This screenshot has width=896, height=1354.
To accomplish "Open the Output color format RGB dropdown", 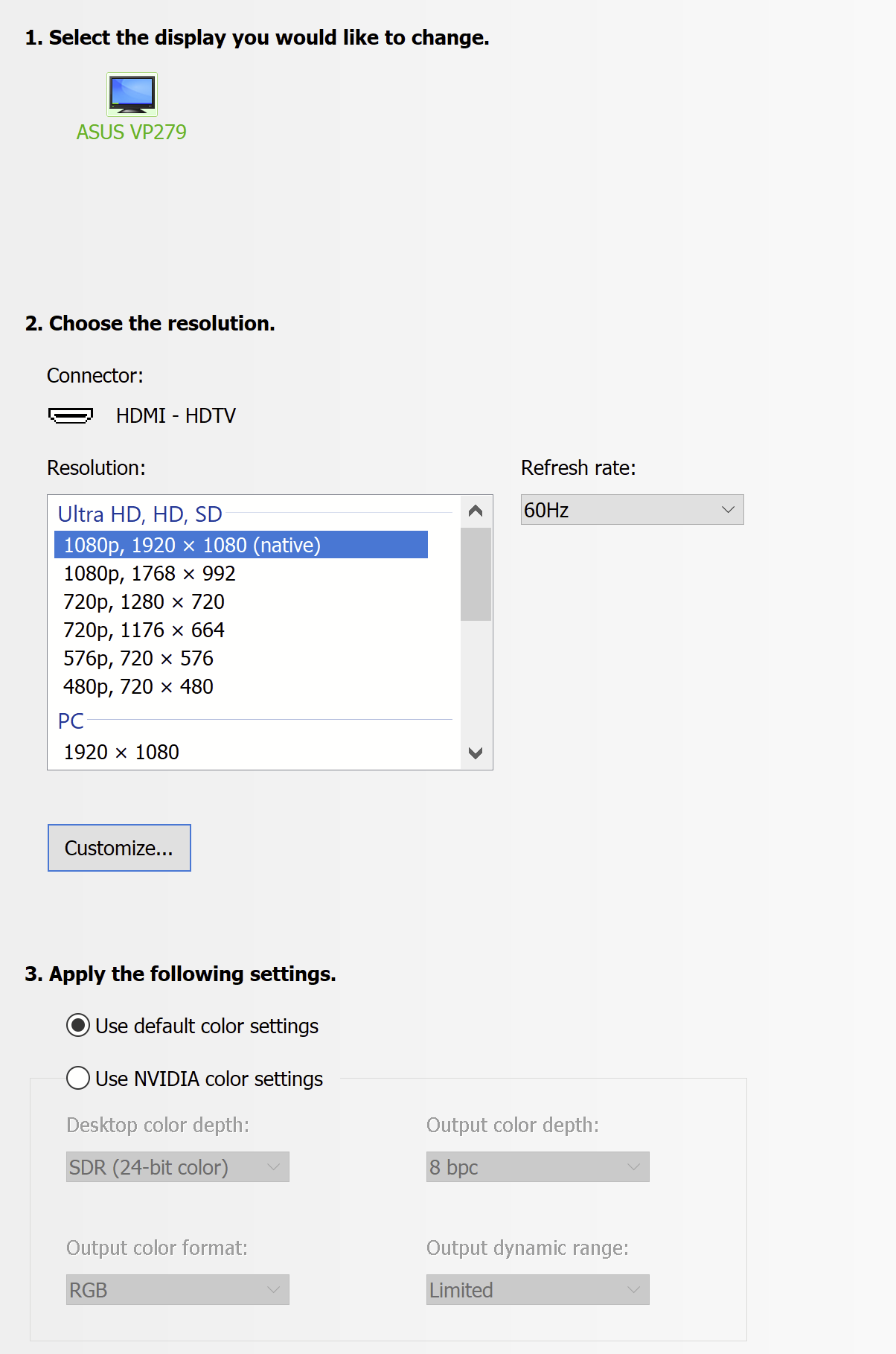I will pos(177,1290).
